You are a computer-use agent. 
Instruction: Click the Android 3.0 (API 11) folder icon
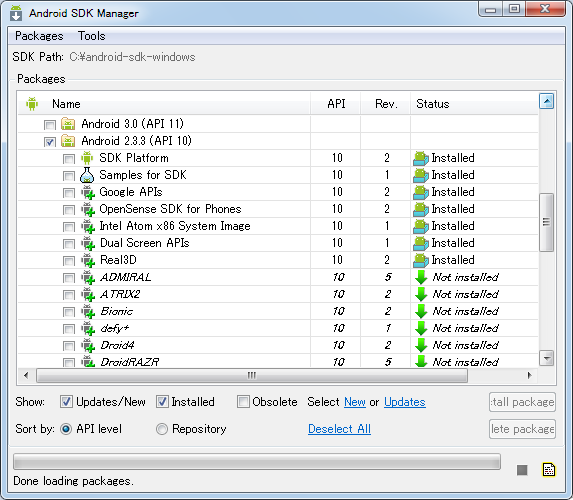click(x=68, y=124)
